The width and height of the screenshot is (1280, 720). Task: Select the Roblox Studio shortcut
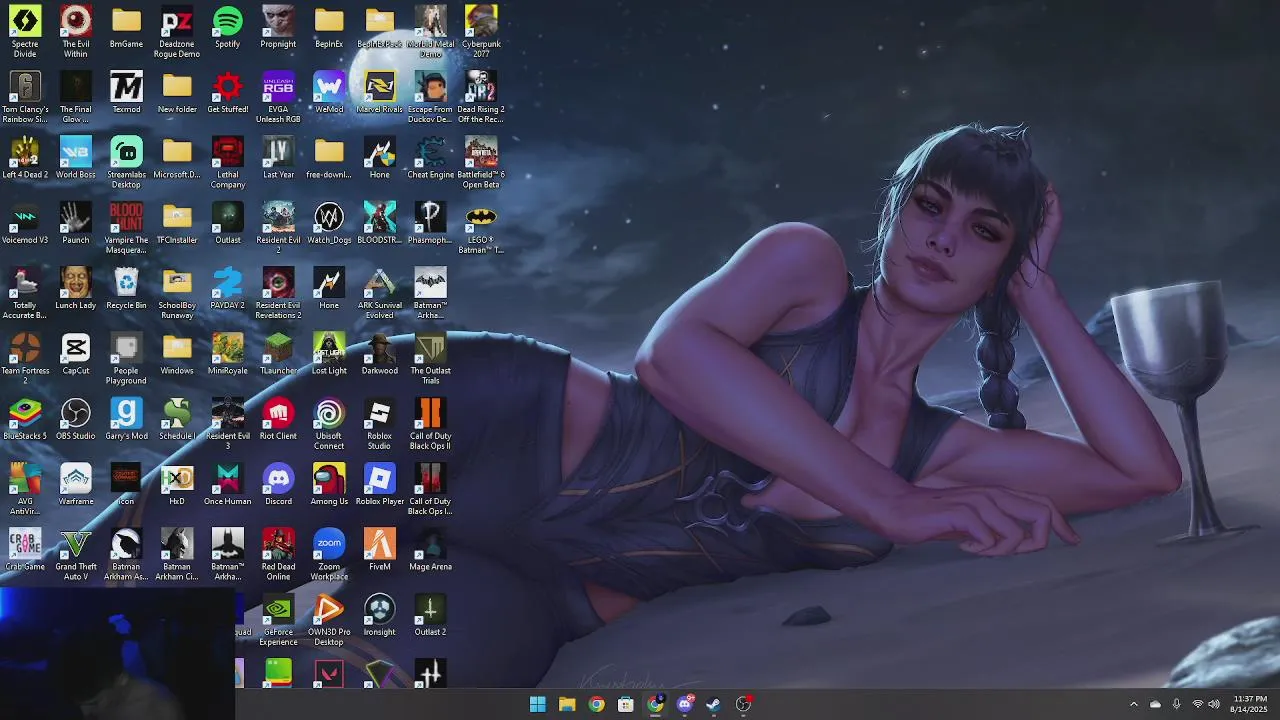coord(380,423)
